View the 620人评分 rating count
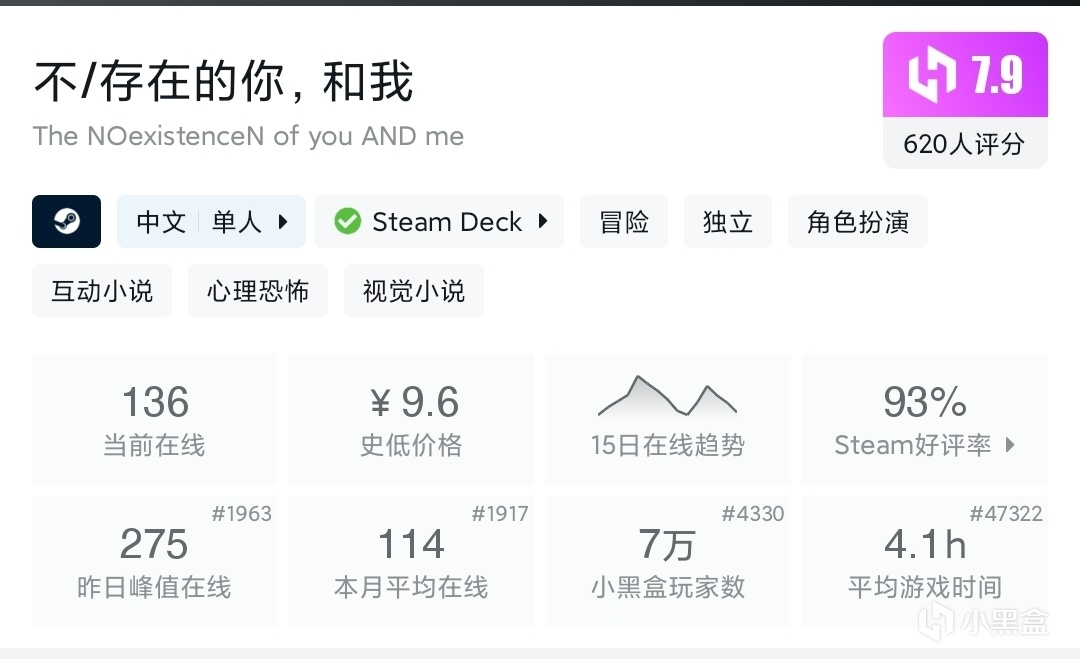Screen dimensions: 1080x659 point(964,144)
